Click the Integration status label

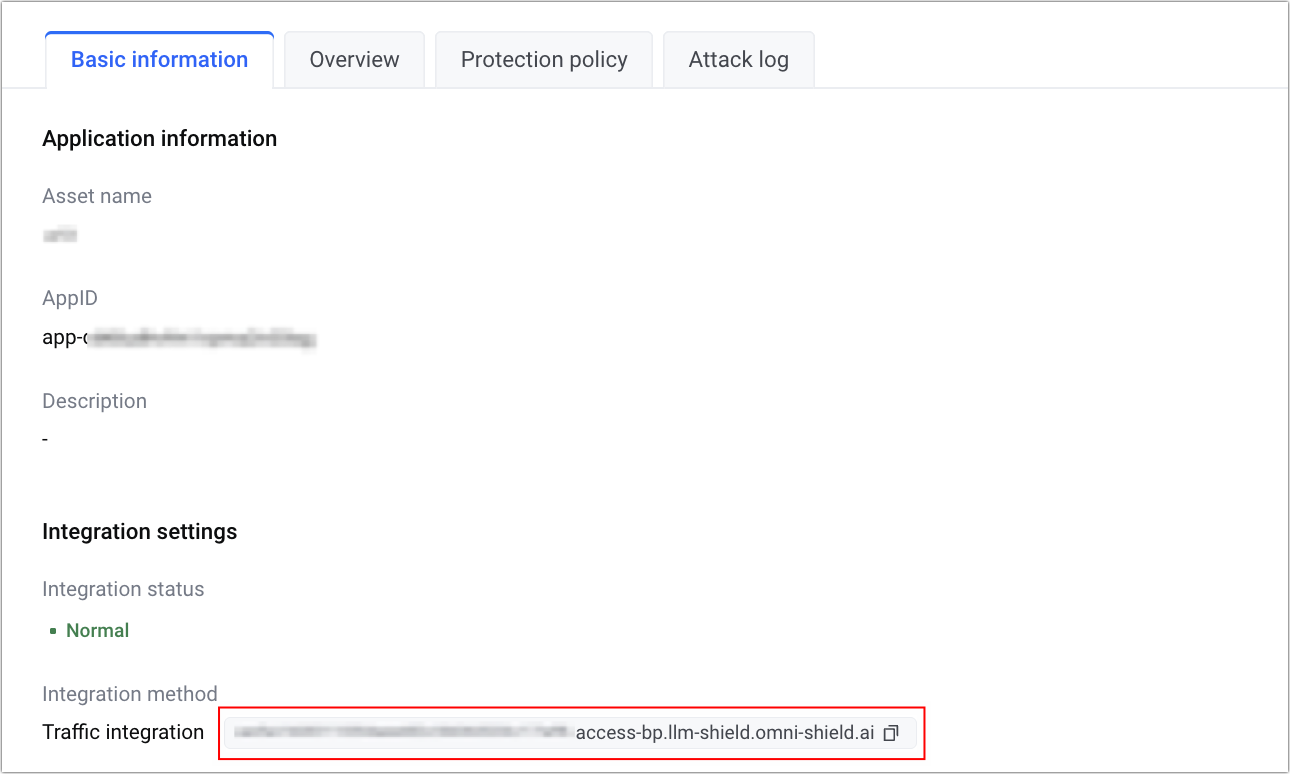click(123, 589)
